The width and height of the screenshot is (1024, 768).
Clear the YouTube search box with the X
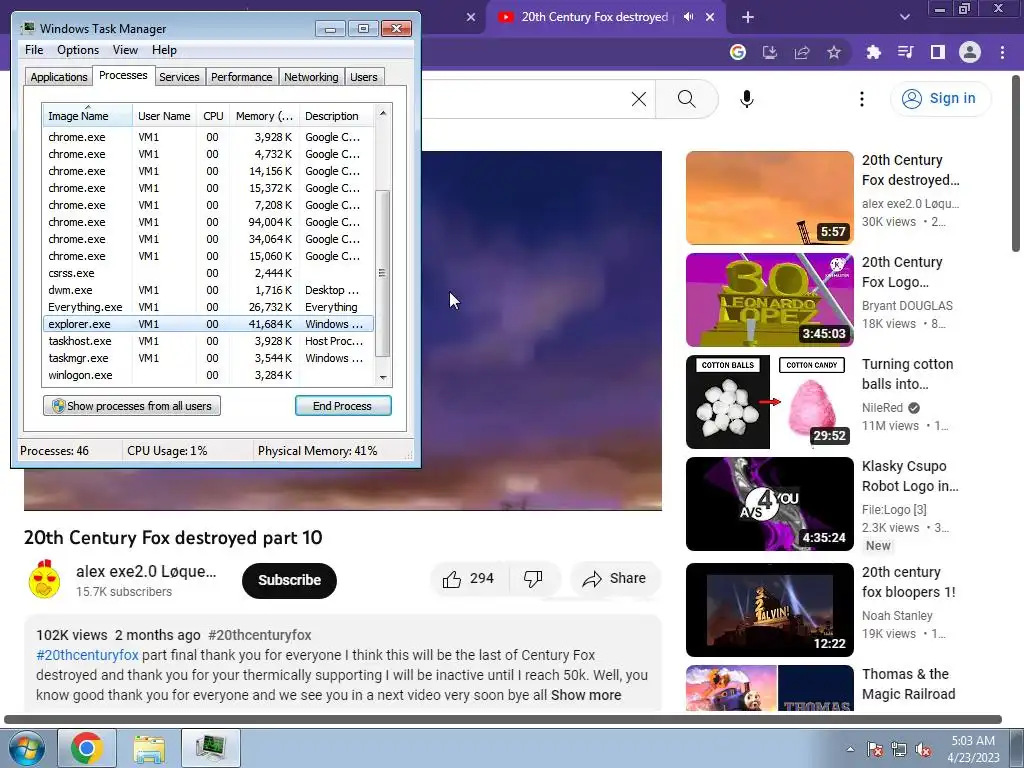pyautogui.click(x=639, y=99)
